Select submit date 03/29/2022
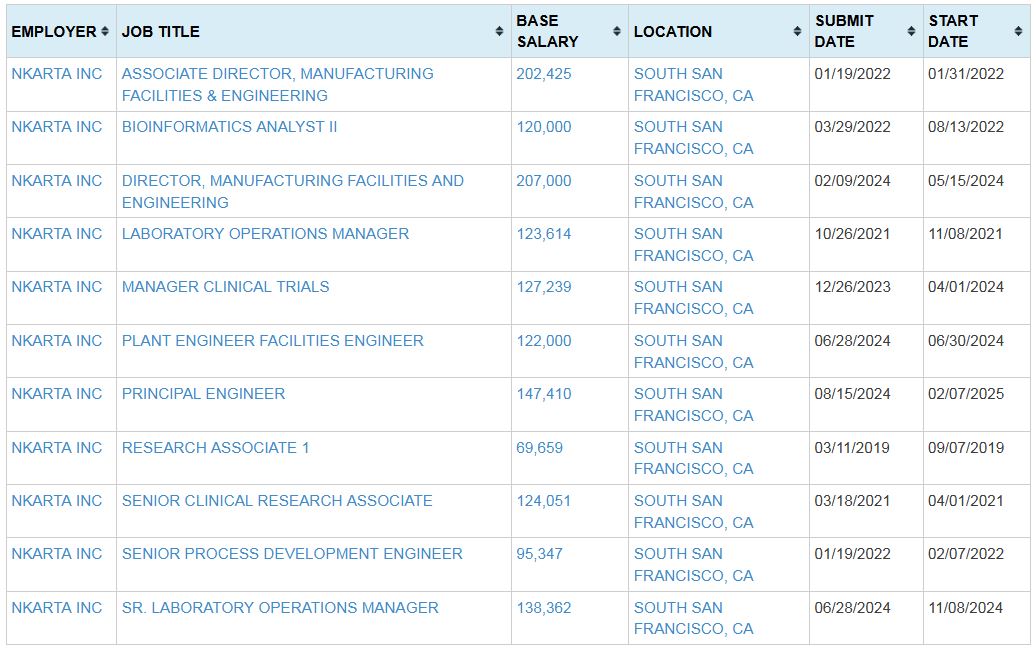Image resolution: width=1036 pixels, height=653 pixels. [x=852, y=127]
